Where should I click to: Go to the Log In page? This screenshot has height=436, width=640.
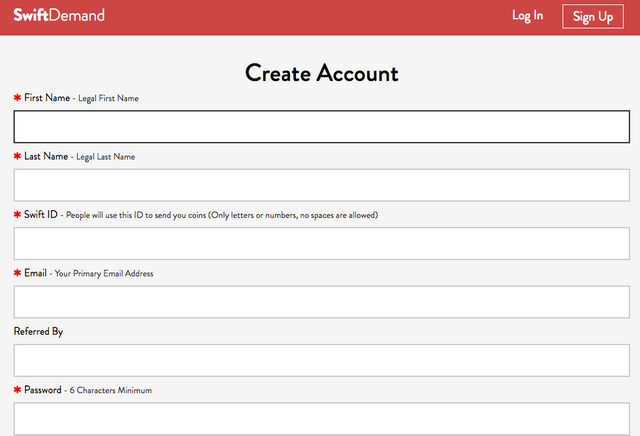coord(527,16)
